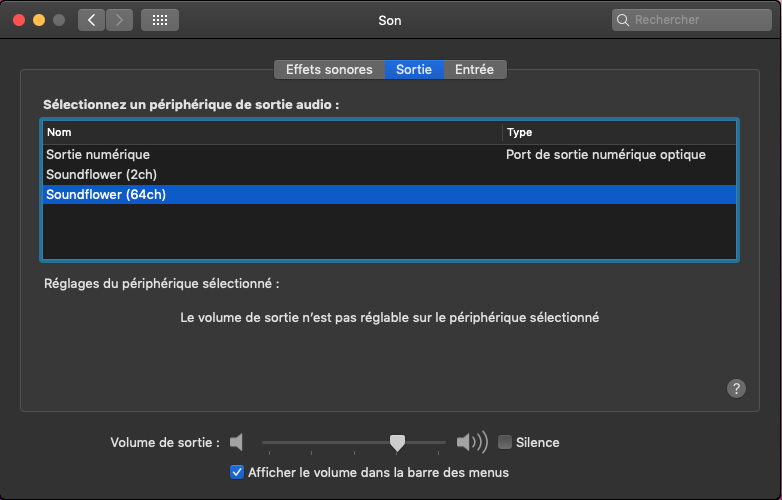This screenshot has height=500, width=782.
Task: Close the Son window
Action: click(19, 20)
